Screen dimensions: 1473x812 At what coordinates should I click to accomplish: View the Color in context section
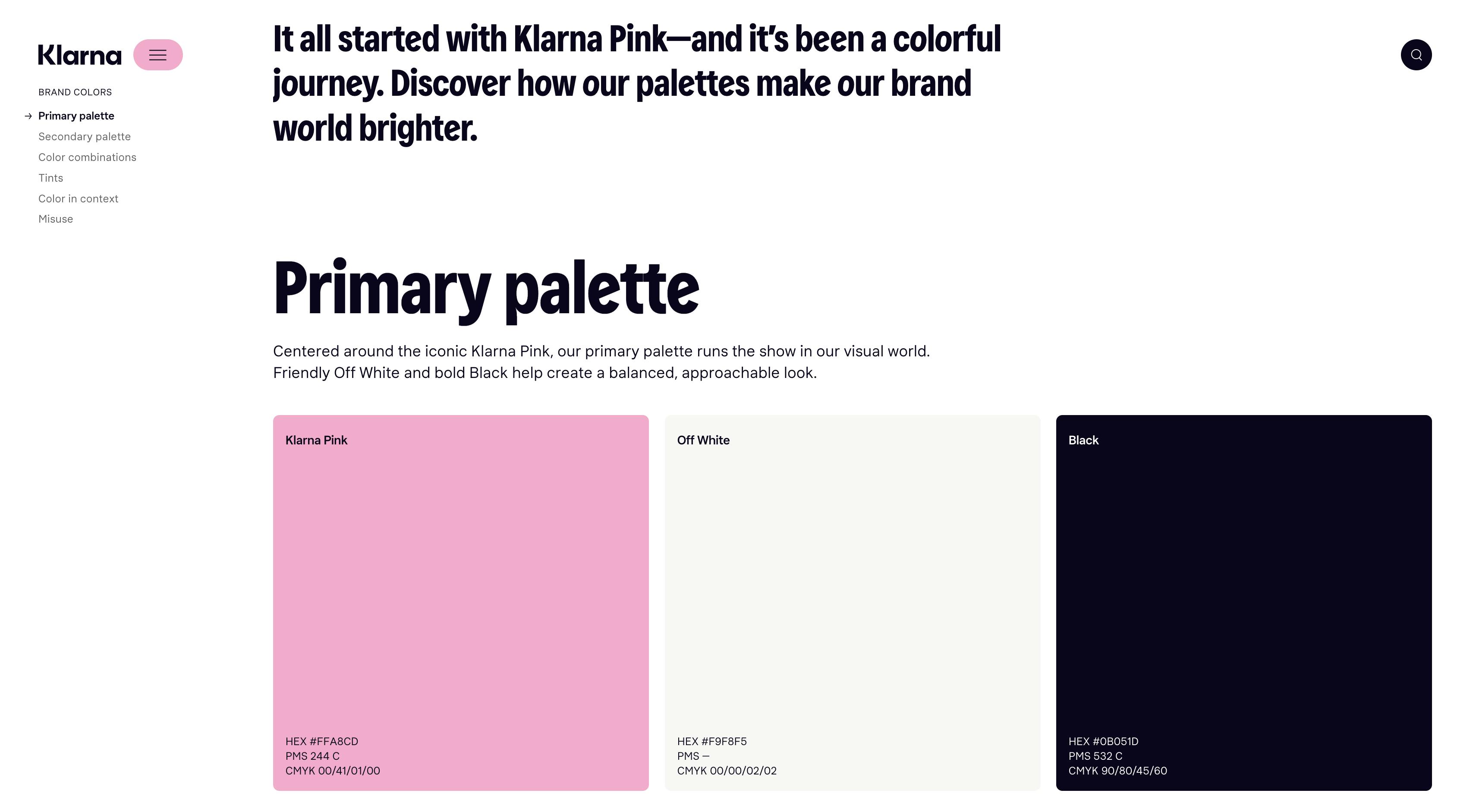[79, 198]
